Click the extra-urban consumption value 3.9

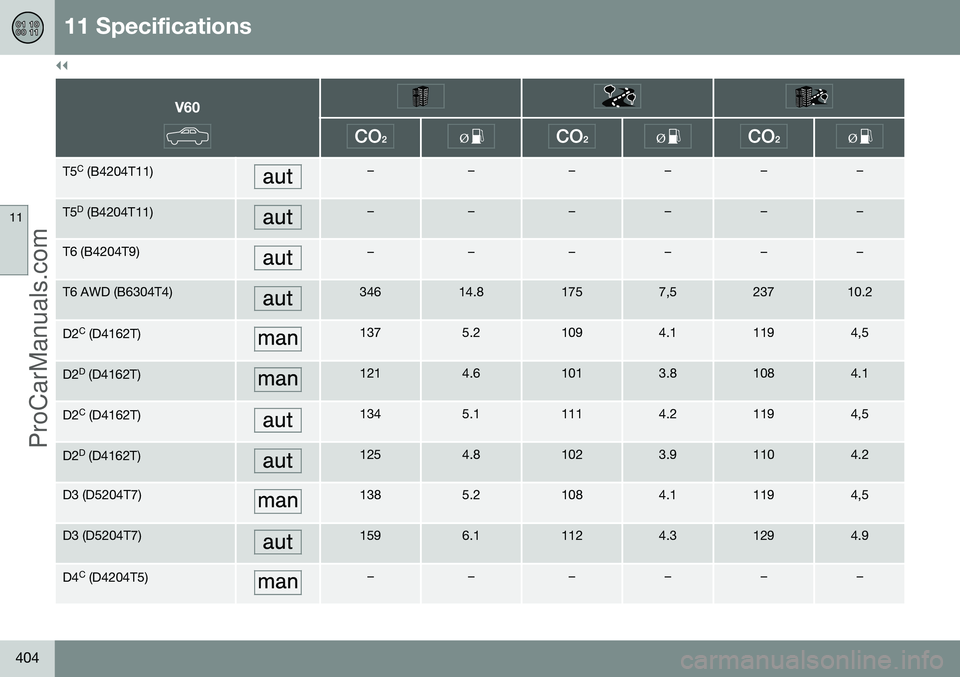click(x=667, y=455)
